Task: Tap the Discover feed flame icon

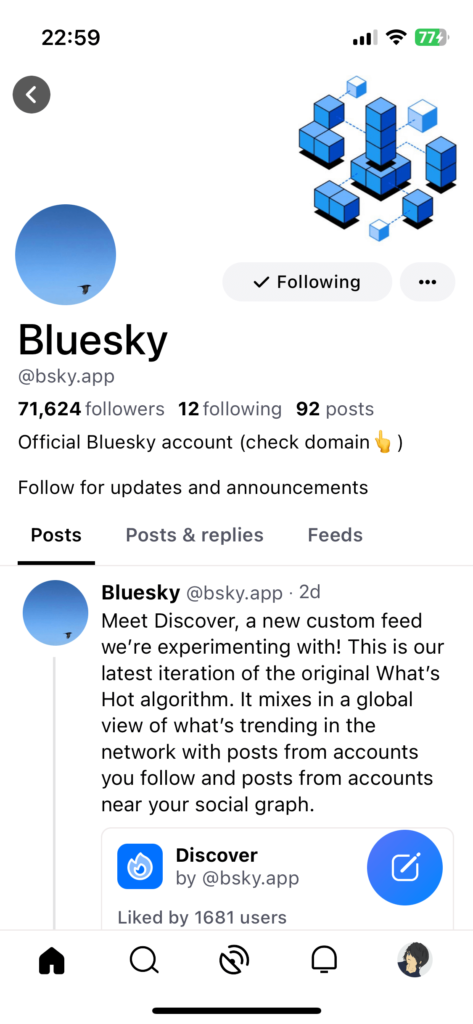Action: (x=140, y=867)
